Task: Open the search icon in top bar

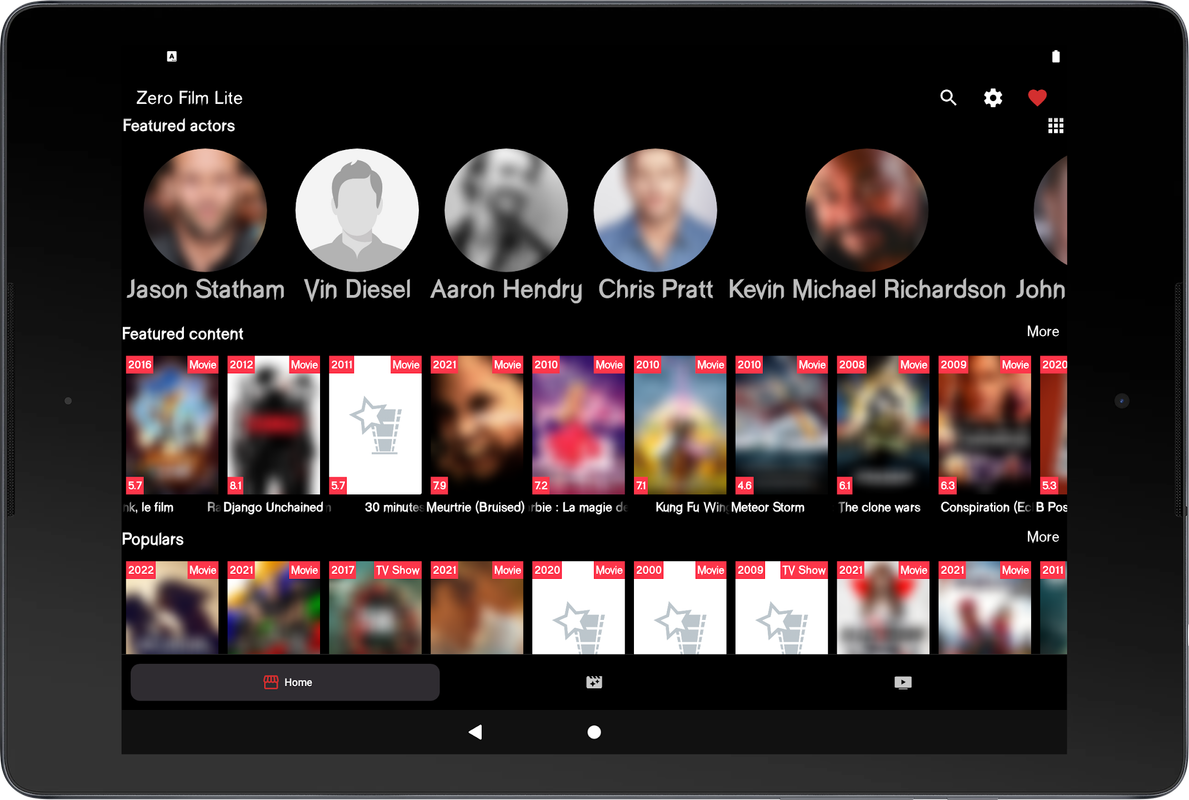Action: pos(948,98)
